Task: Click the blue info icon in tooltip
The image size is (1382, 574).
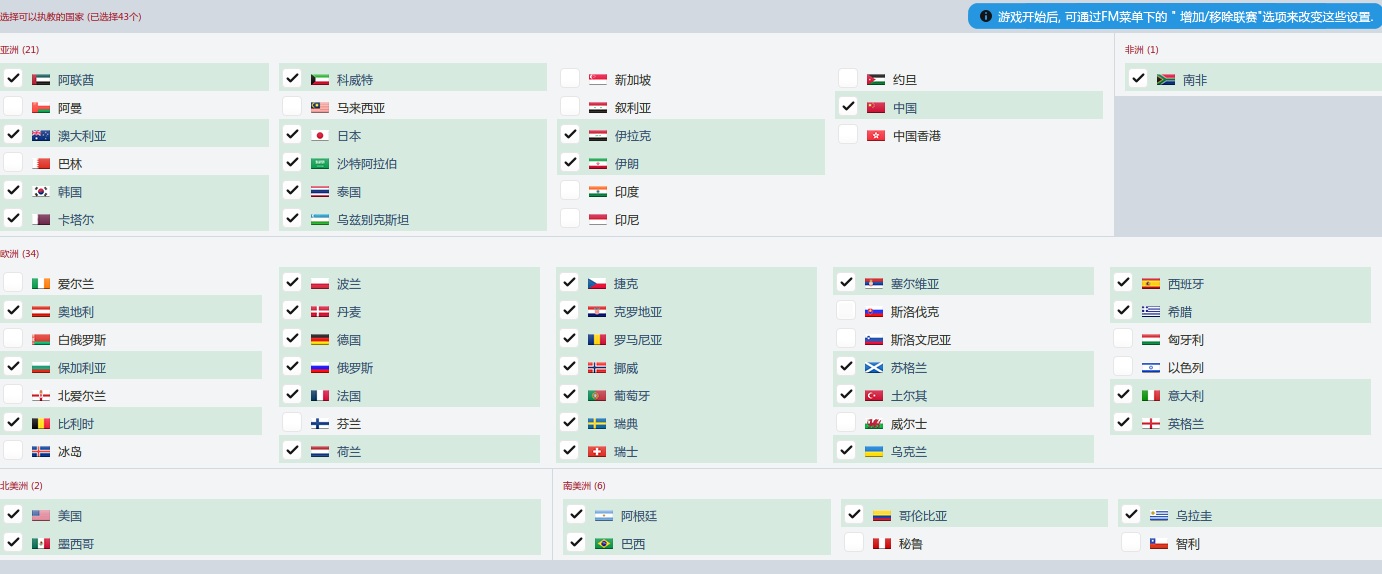Action: (x=986, y=17)
